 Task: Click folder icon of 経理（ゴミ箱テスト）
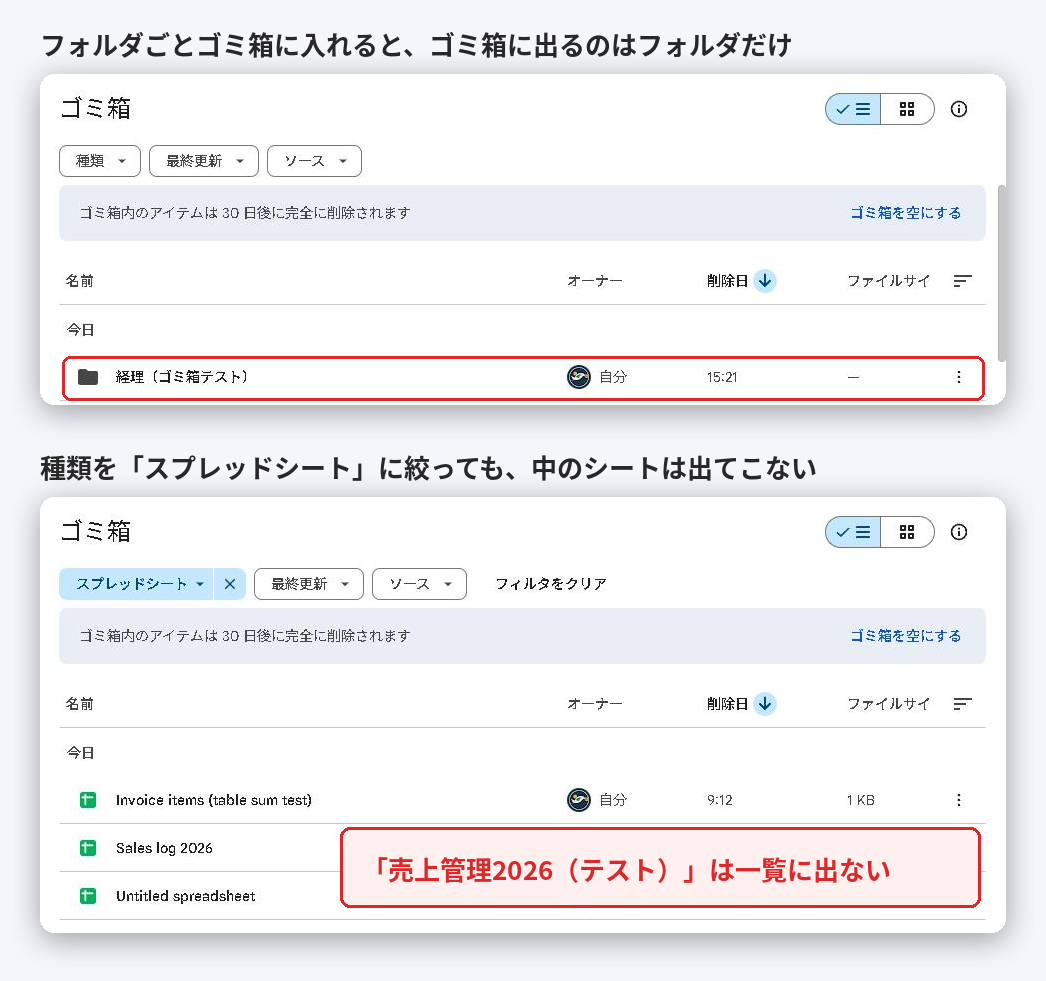[x=88, y=377]
